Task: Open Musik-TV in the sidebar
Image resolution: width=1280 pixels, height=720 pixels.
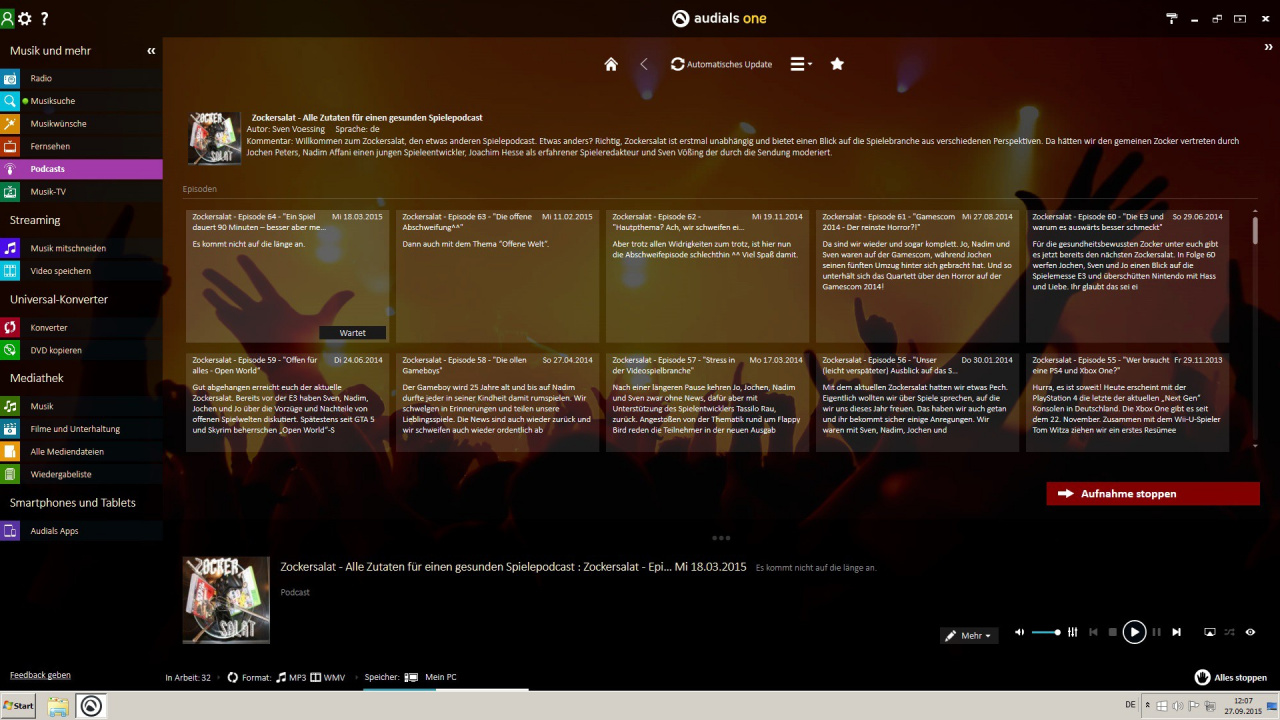Action: (x=81, y=191)
